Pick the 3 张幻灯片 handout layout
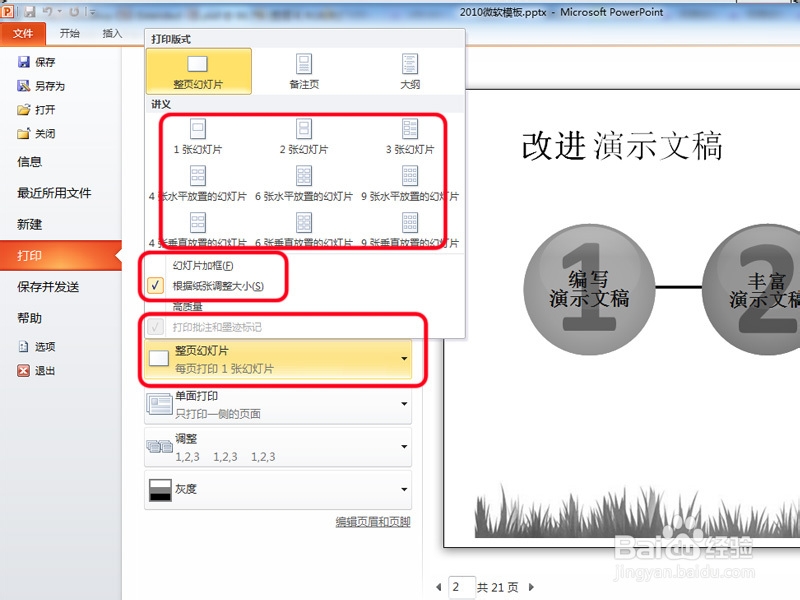 tap(410, 129)
